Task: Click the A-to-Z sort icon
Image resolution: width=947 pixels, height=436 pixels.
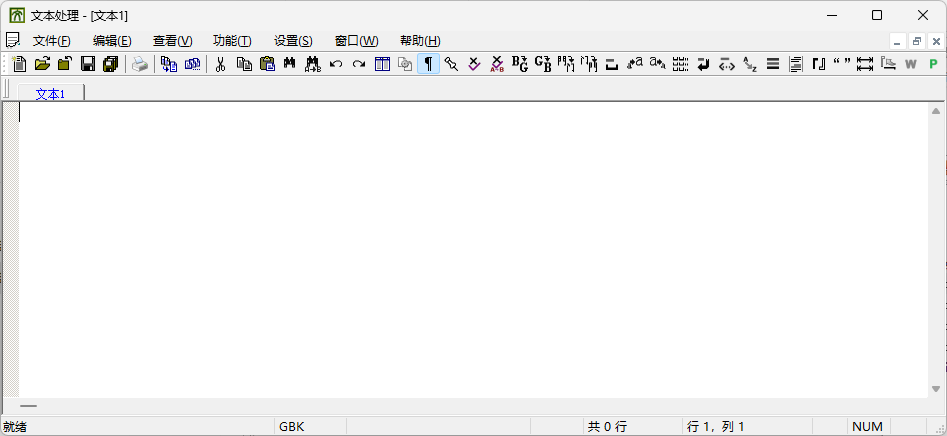Action: pyautogui.click(x=750, y=64)
